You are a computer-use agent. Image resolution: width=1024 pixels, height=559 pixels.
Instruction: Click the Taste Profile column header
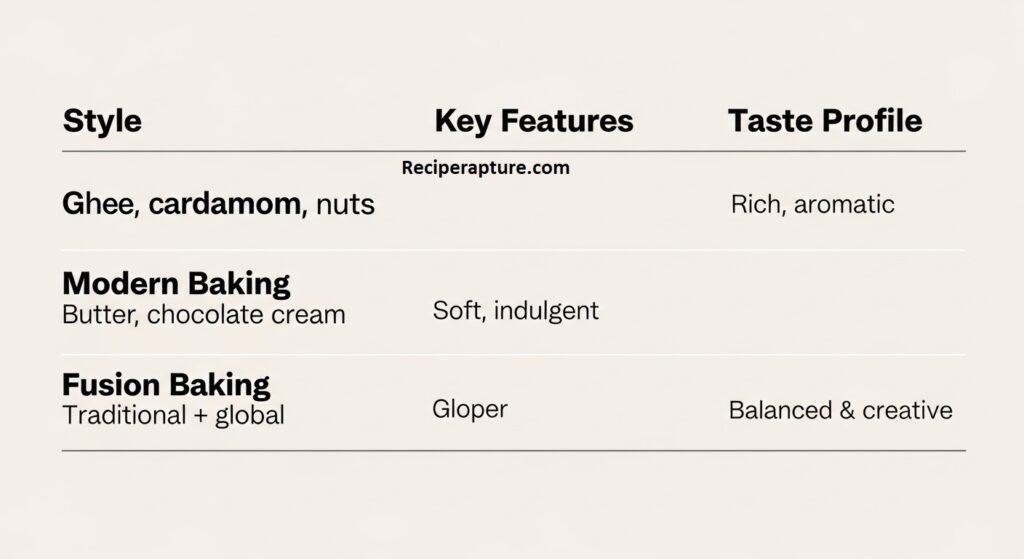click(824, 122)
